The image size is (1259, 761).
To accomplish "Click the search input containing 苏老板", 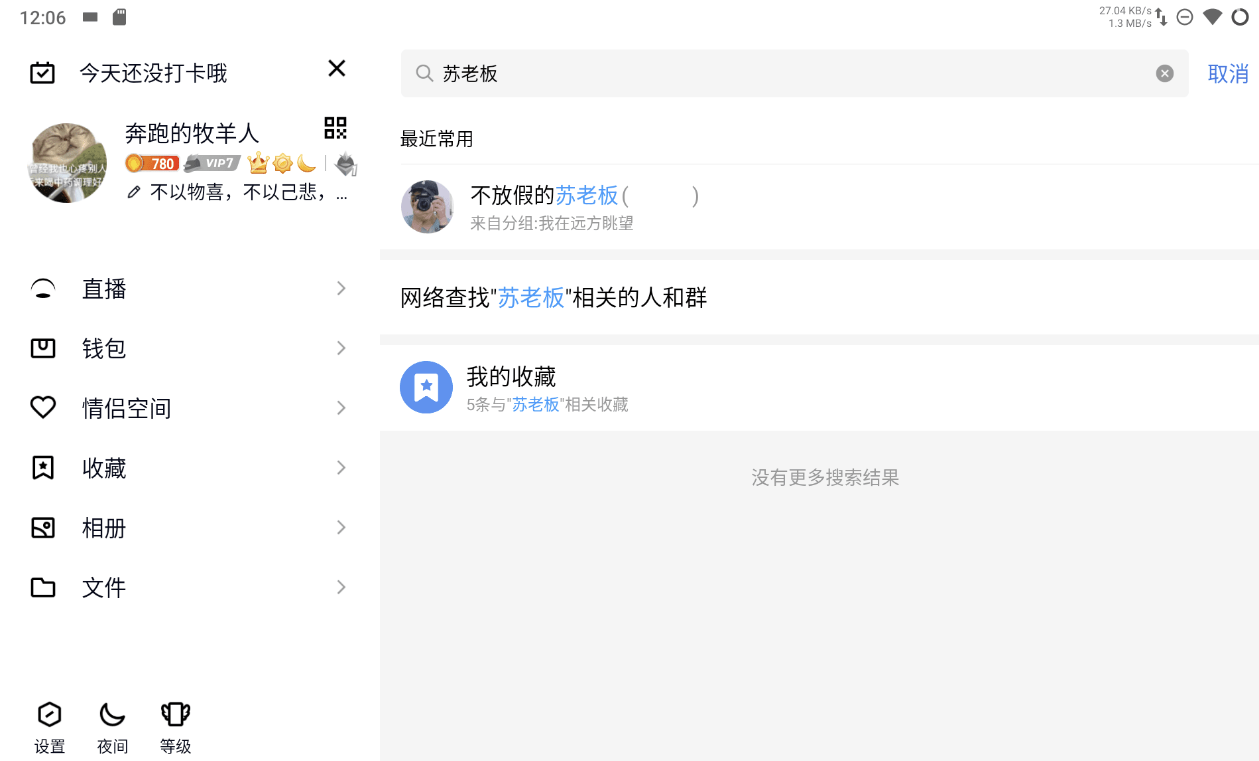I will [790, 74].
